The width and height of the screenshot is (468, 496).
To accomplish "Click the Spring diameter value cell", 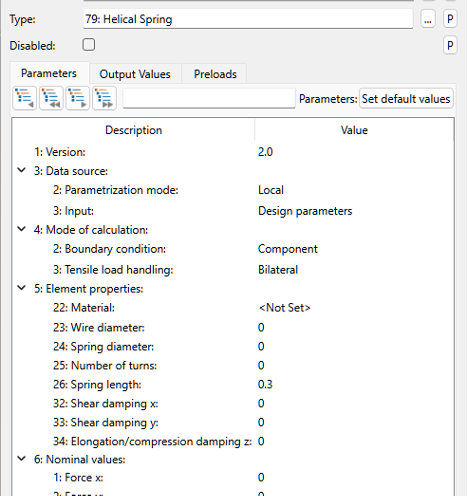I will (261, 346).
